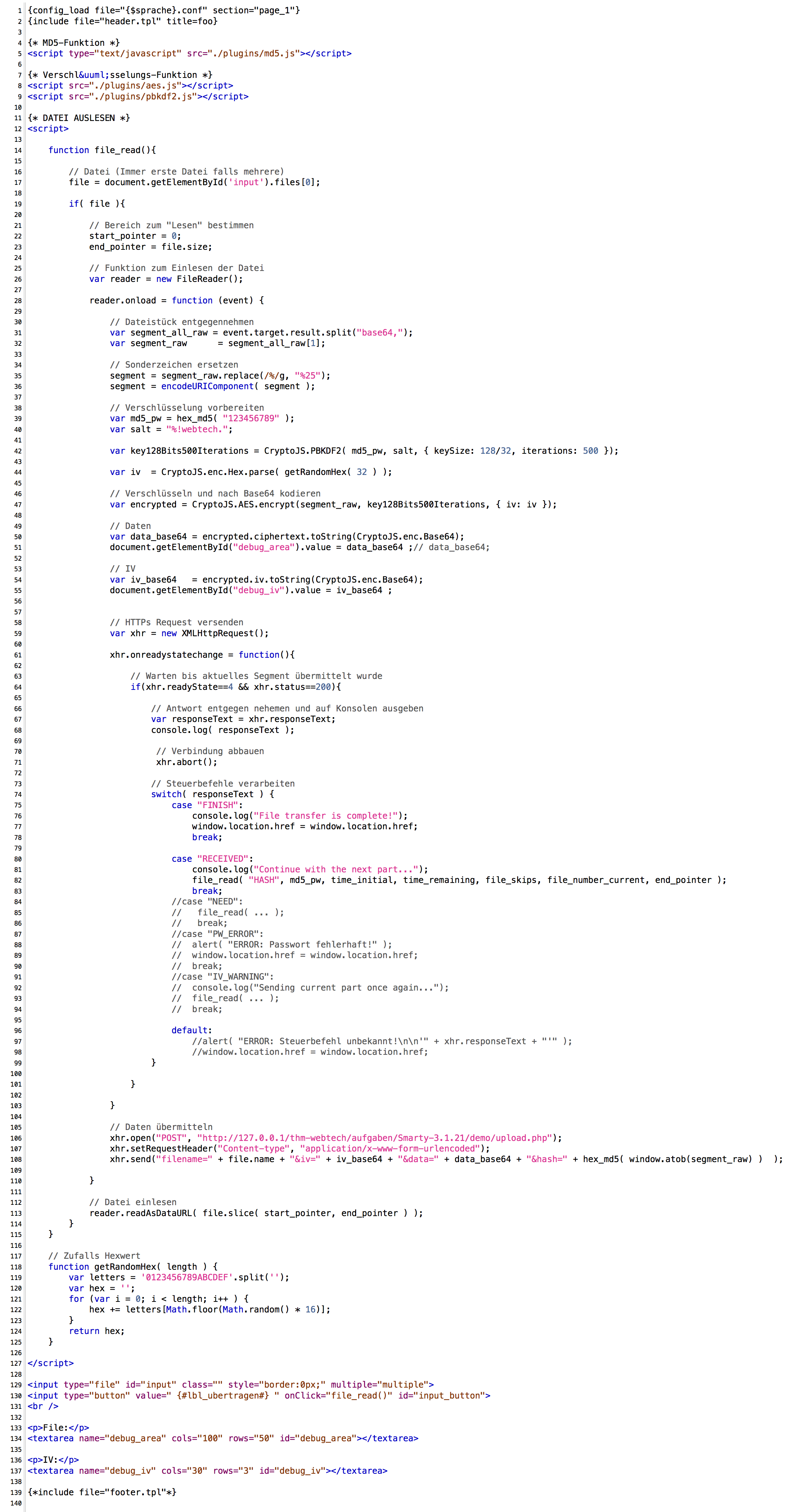Click the commented case "IV_WARNING" line
798x1512 pixels.
click(222, 977)
